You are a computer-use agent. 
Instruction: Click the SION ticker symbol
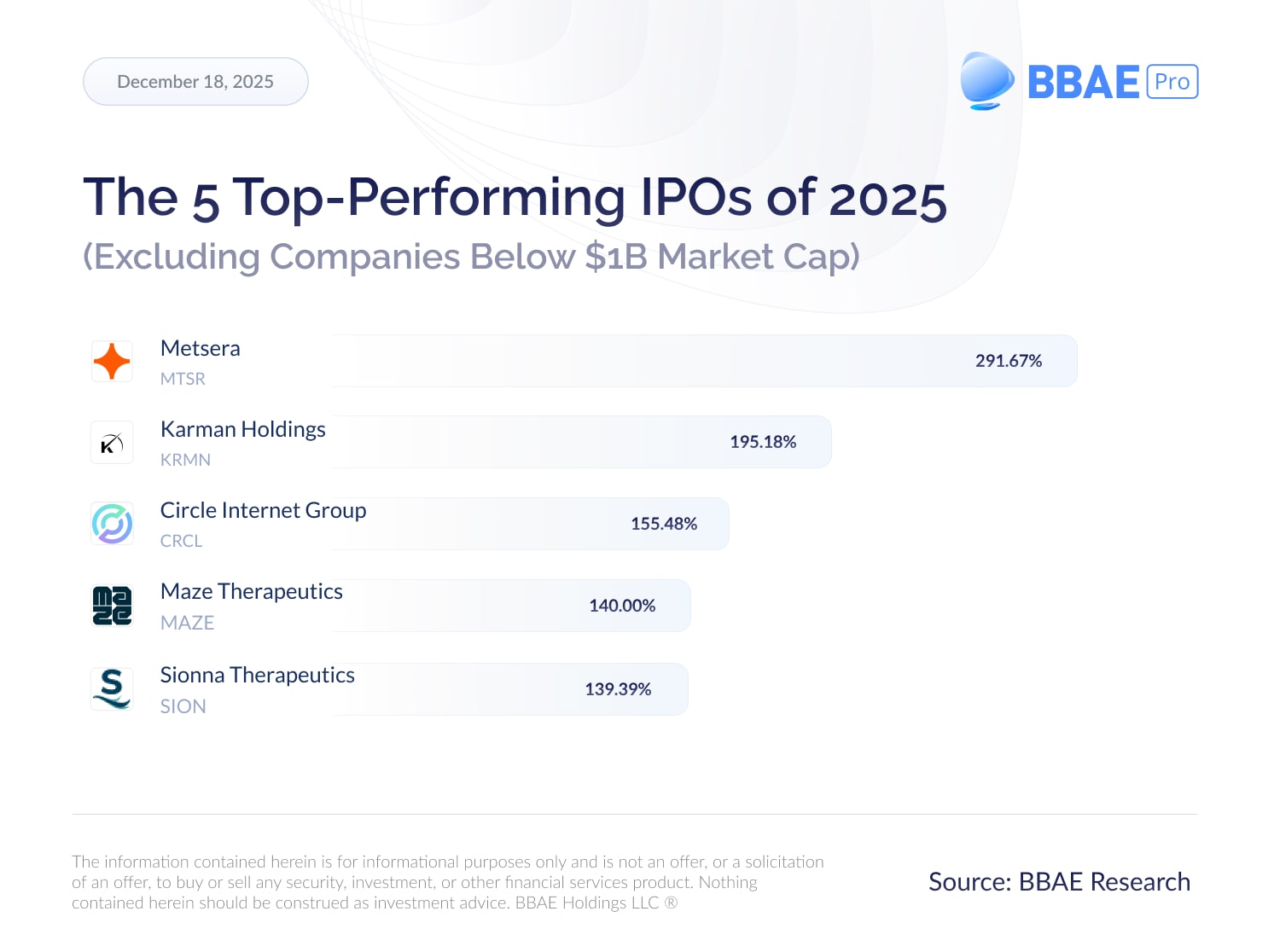coord(183,706)
